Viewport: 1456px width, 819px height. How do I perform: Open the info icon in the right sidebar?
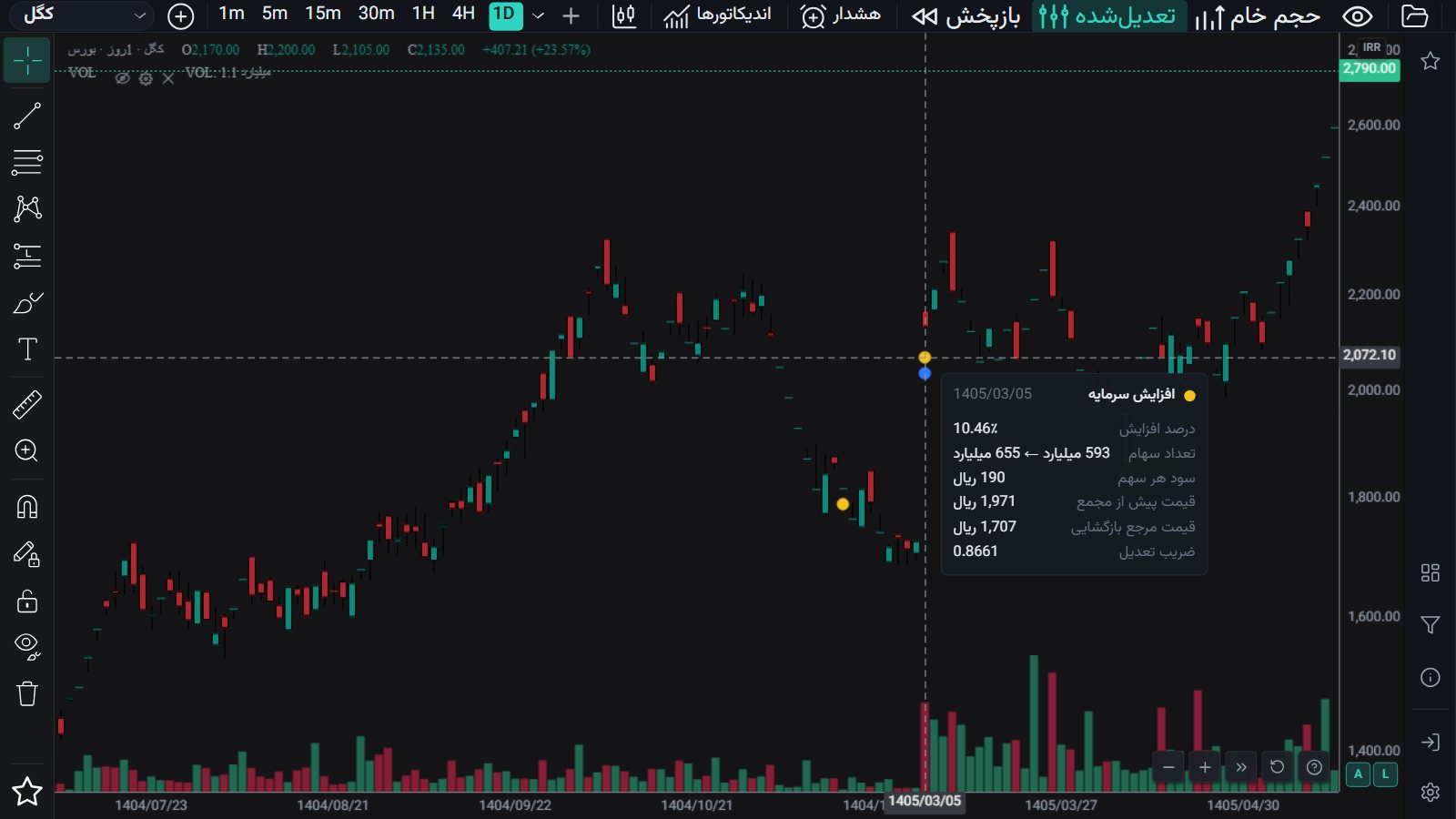[1431, 678]
